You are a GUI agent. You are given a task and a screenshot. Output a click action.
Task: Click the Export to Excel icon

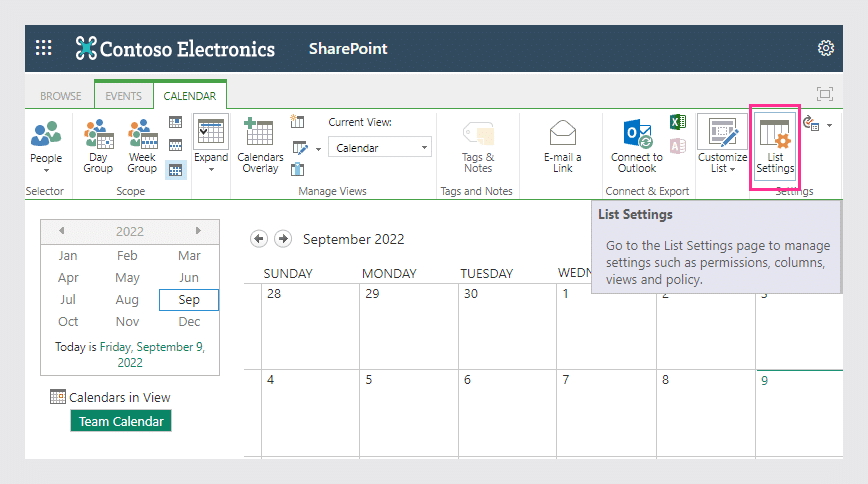tap(678, 122)
